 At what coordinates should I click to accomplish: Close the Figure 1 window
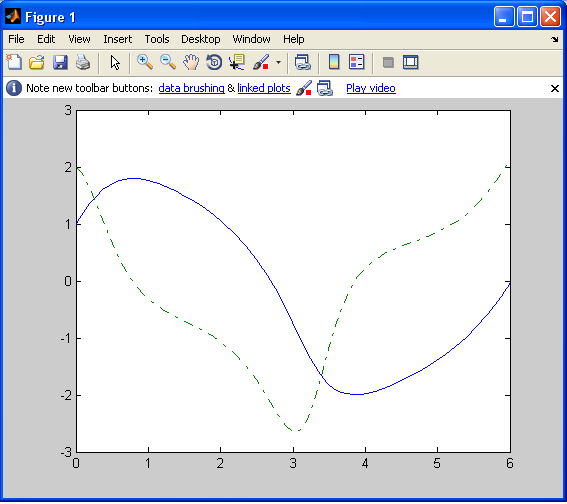coord(550,17)
